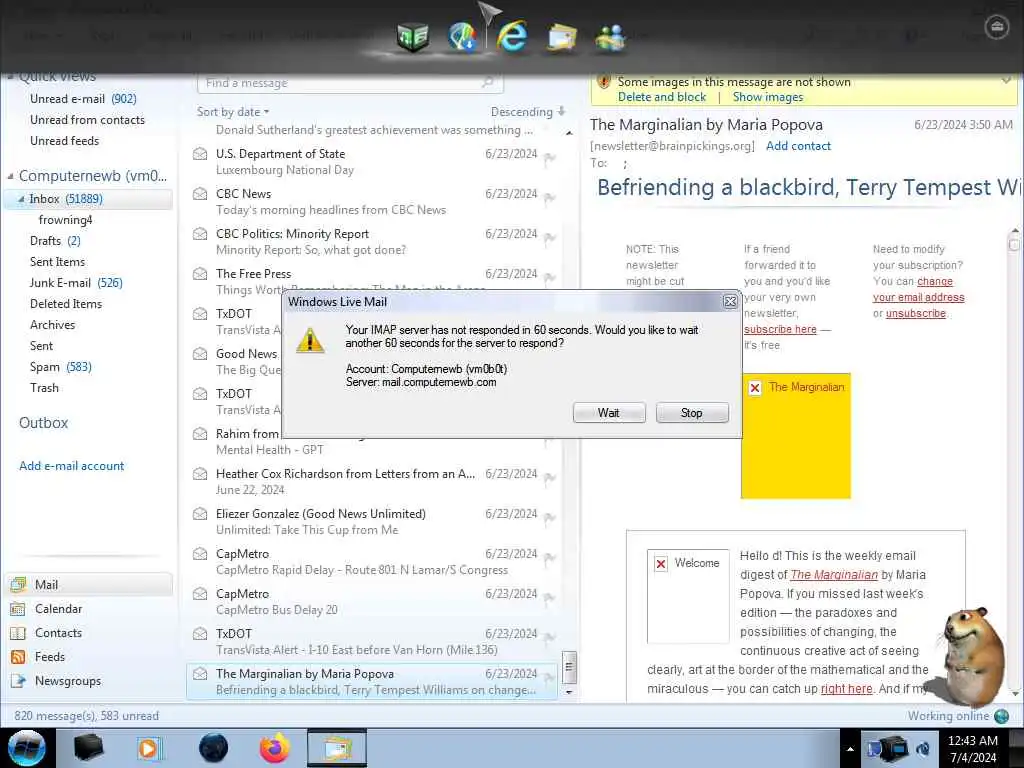The width and height of the screenshot is (1024, 768).
Task: Collapse the Inbox folder triangle
Action: [21, 199]
